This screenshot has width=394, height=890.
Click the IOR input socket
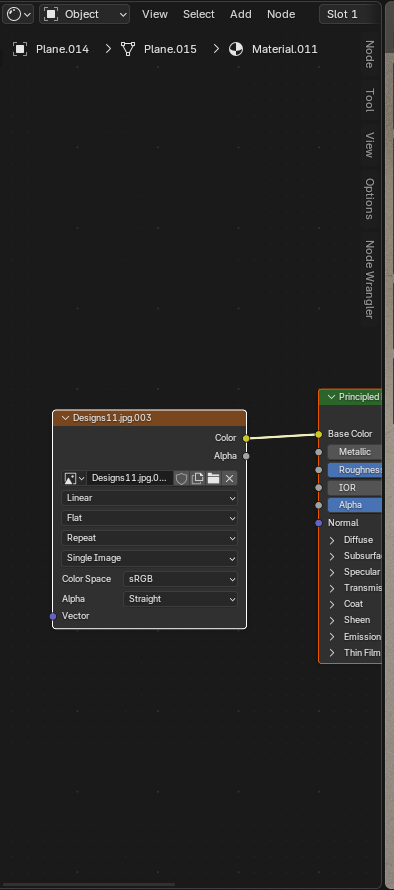click(318, 488)
